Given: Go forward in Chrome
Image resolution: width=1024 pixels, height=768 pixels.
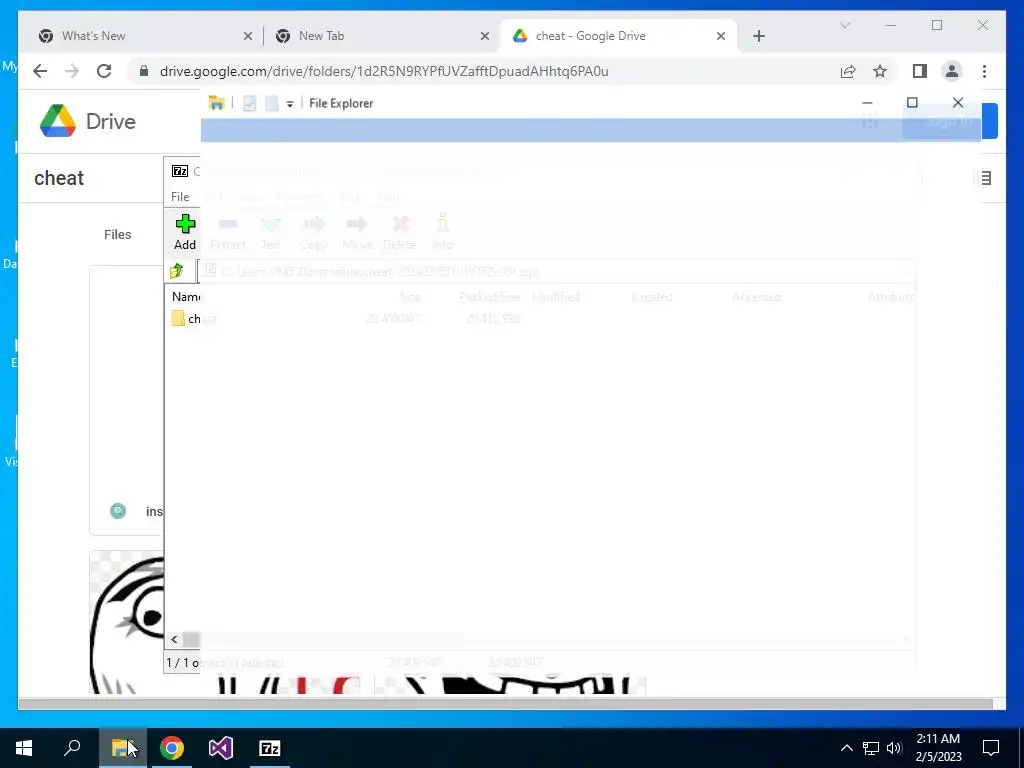Looking at the screenshot, I should pyautogui.click(x=72, y=71).
